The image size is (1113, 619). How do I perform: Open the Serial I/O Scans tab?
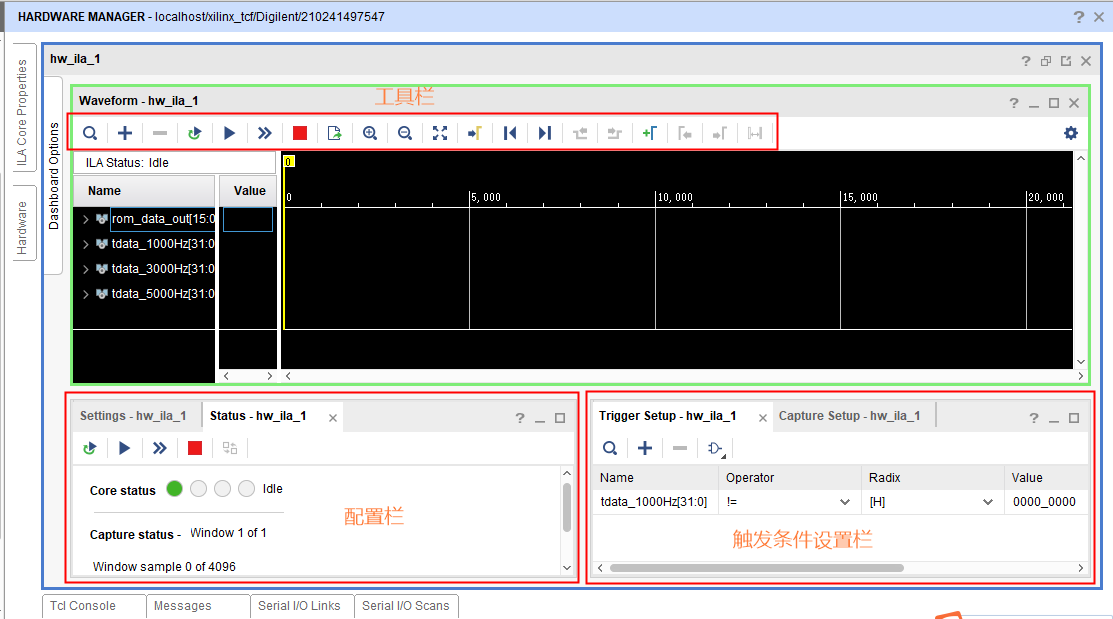pyautogui.click(x=405, y=606)
